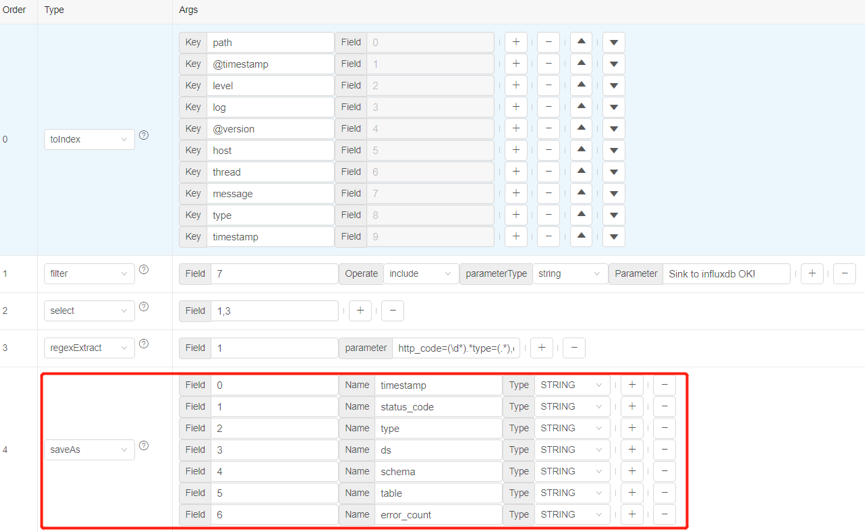
Task: Add a row after the level key
Action: pos(516,86)
